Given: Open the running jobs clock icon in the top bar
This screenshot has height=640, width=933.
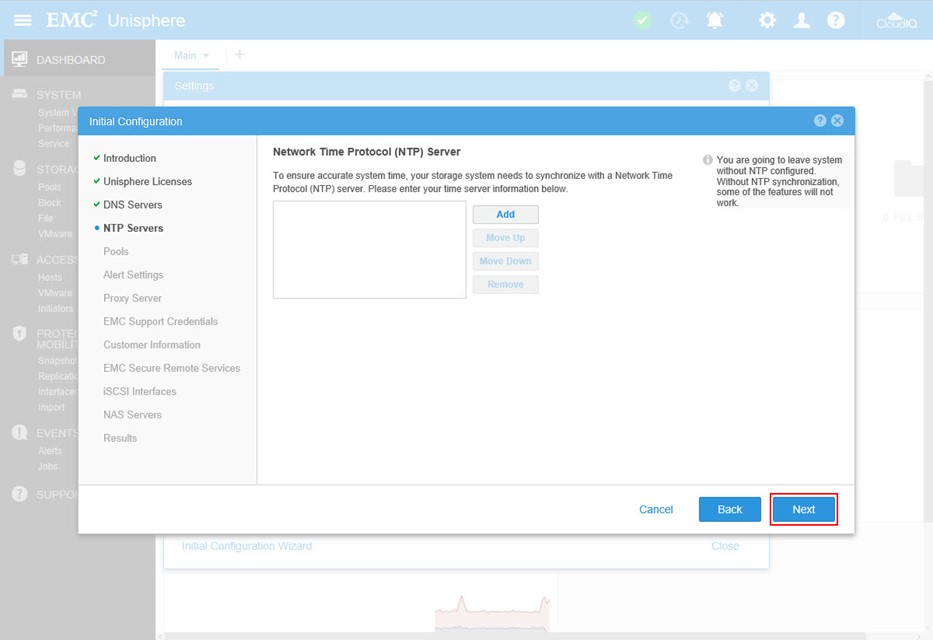Looking at the screenshot, I should coord(679,21).
